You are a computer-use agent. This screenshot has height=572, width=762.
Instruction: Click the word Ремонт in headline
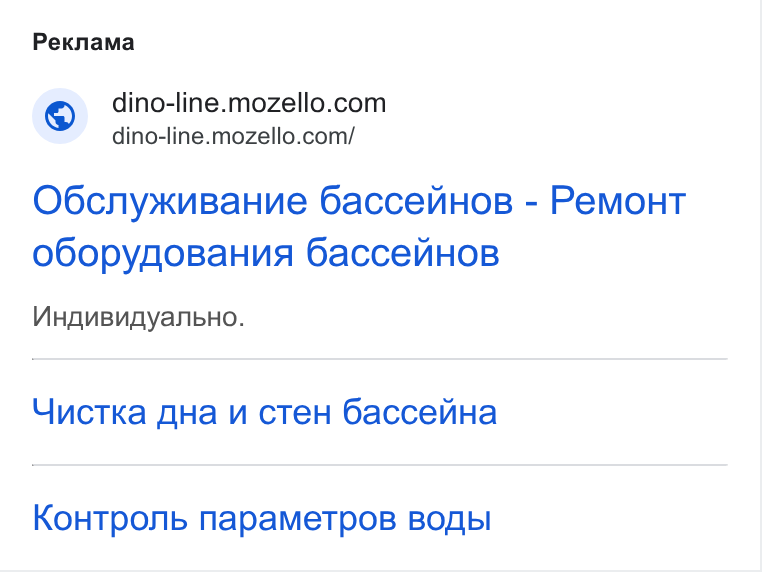(x=618, y=201)
